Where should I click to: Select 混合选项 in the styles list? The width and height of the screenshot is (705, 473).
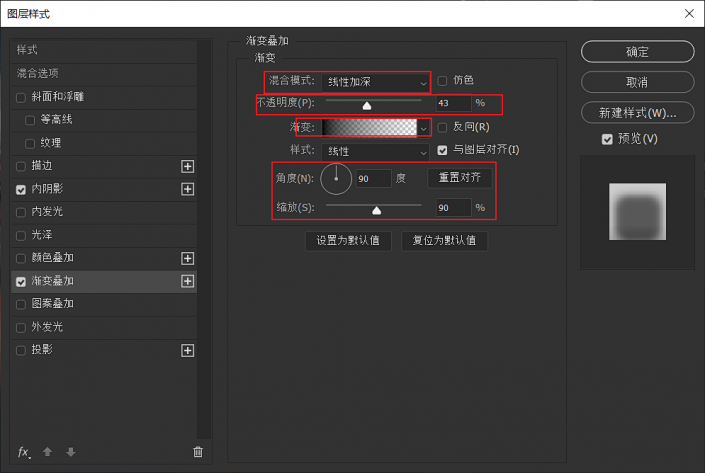38,73
